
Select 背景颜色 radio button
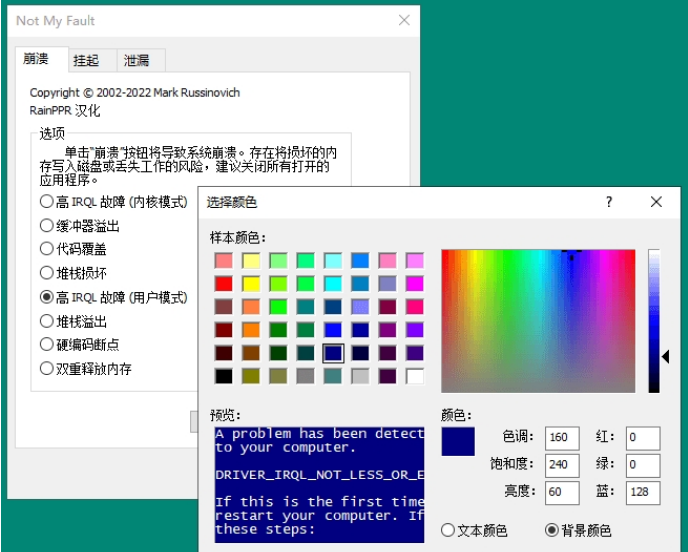pyautogui.click(x=578, y=530)
